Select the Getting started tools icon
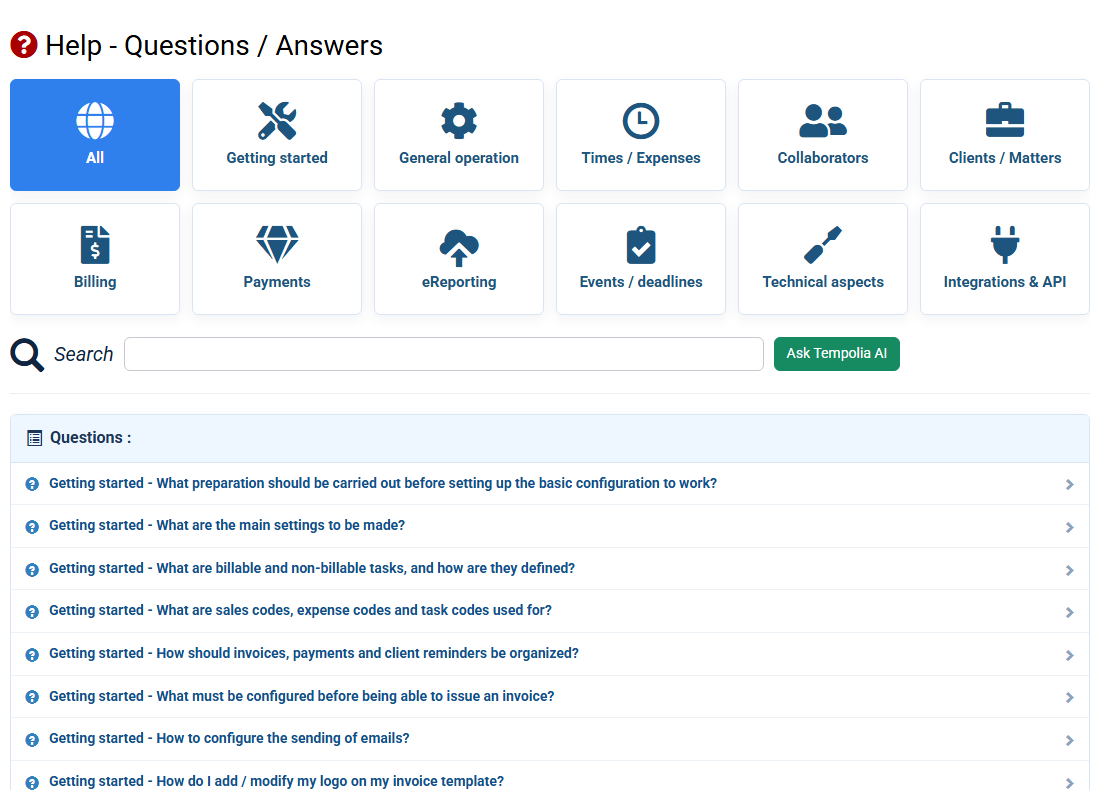The image size is (1100, 810). coord(276,121)
